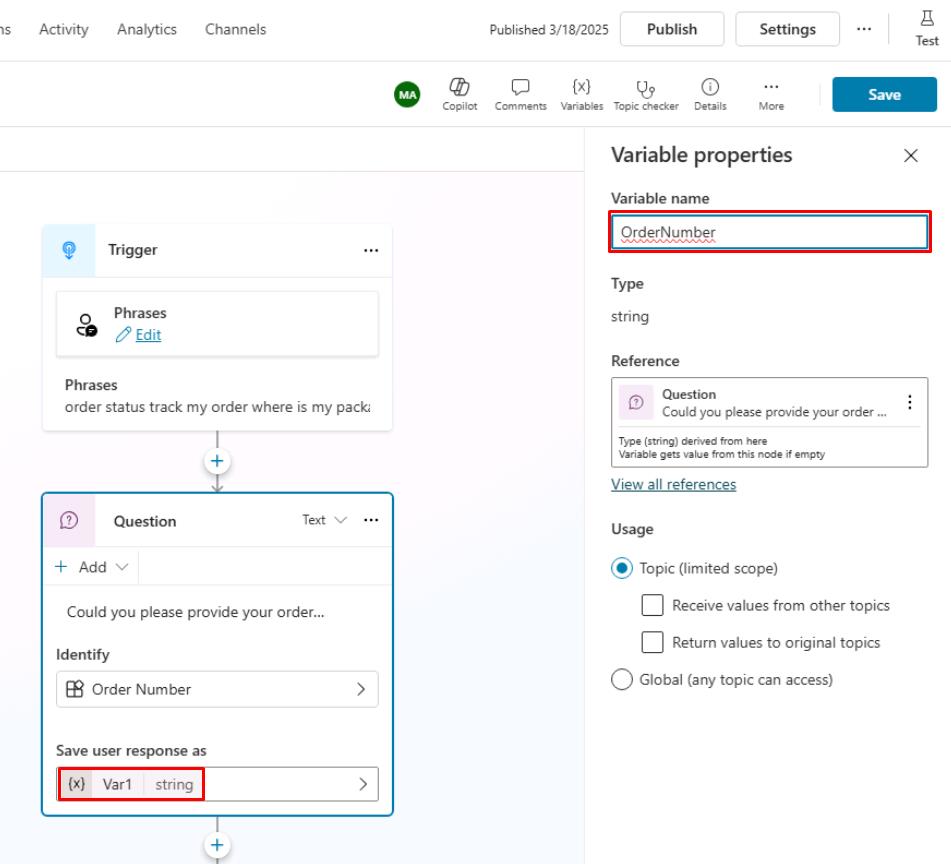The width and height of the screenshot is (951, 864).
Task: Expand the Text type dropdown on Question
Action: [x=325, y=520]
